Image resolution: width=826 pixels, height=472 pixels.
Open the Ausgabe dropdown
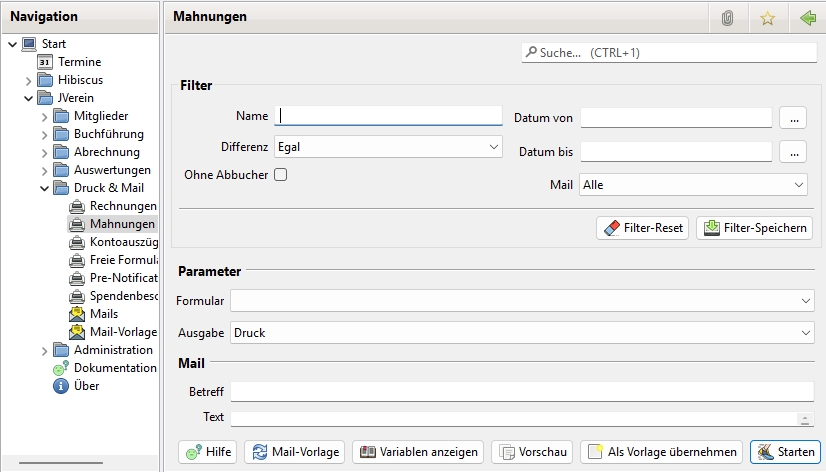[522, 333]
